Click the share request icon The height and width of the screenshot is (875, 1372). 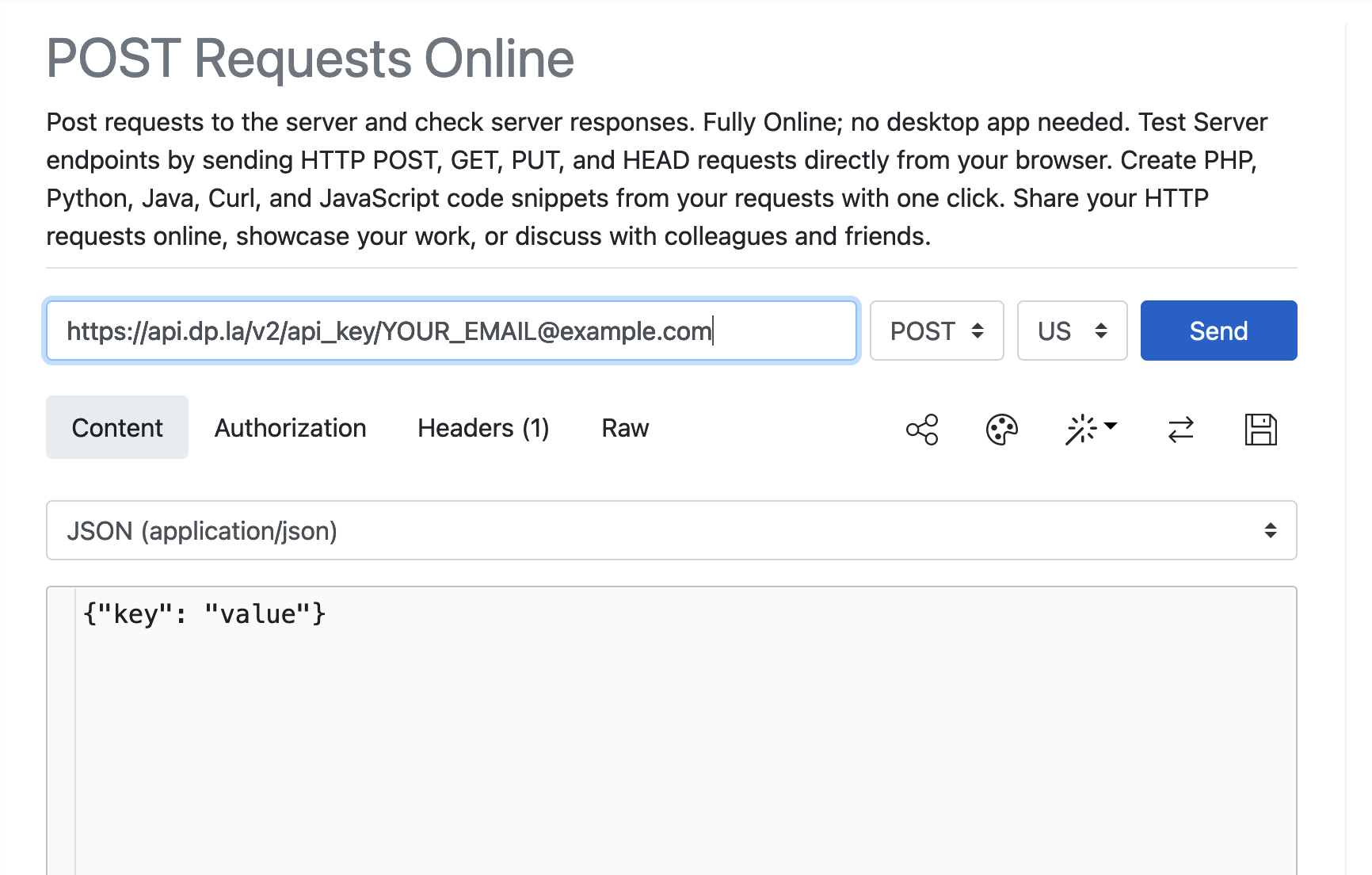pyautogui.click(x=922, y=430)
